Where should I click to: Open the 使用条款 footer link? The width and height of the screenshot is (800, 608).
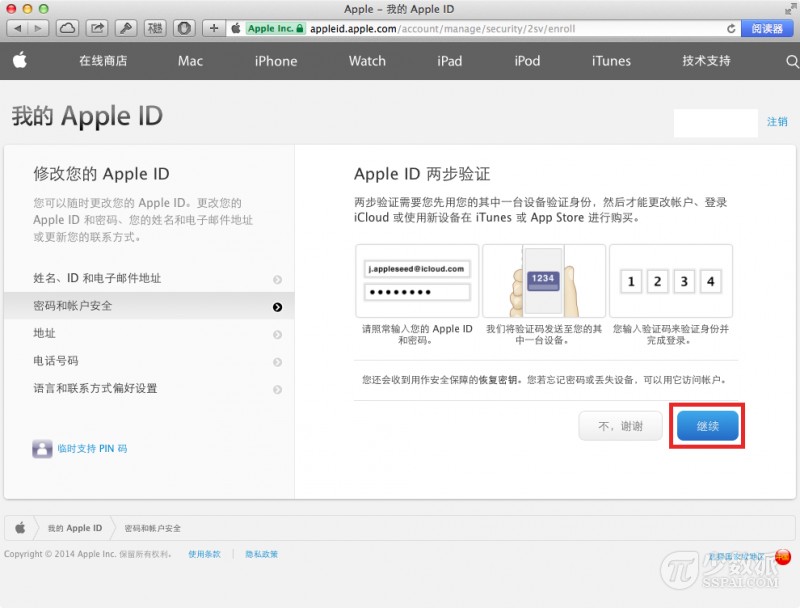[x=204, y=554]
